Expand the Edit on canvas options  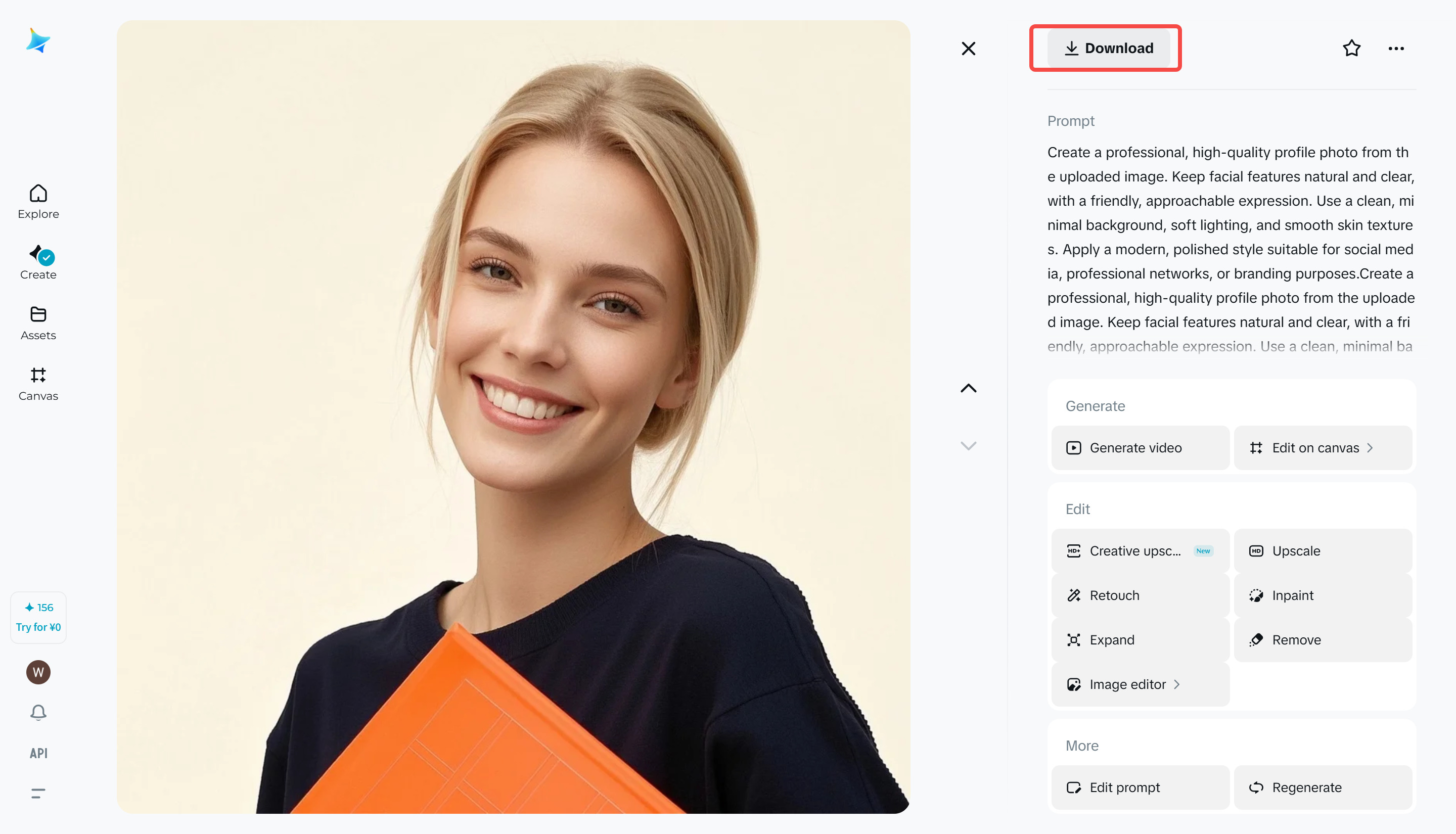(1322, 447)
